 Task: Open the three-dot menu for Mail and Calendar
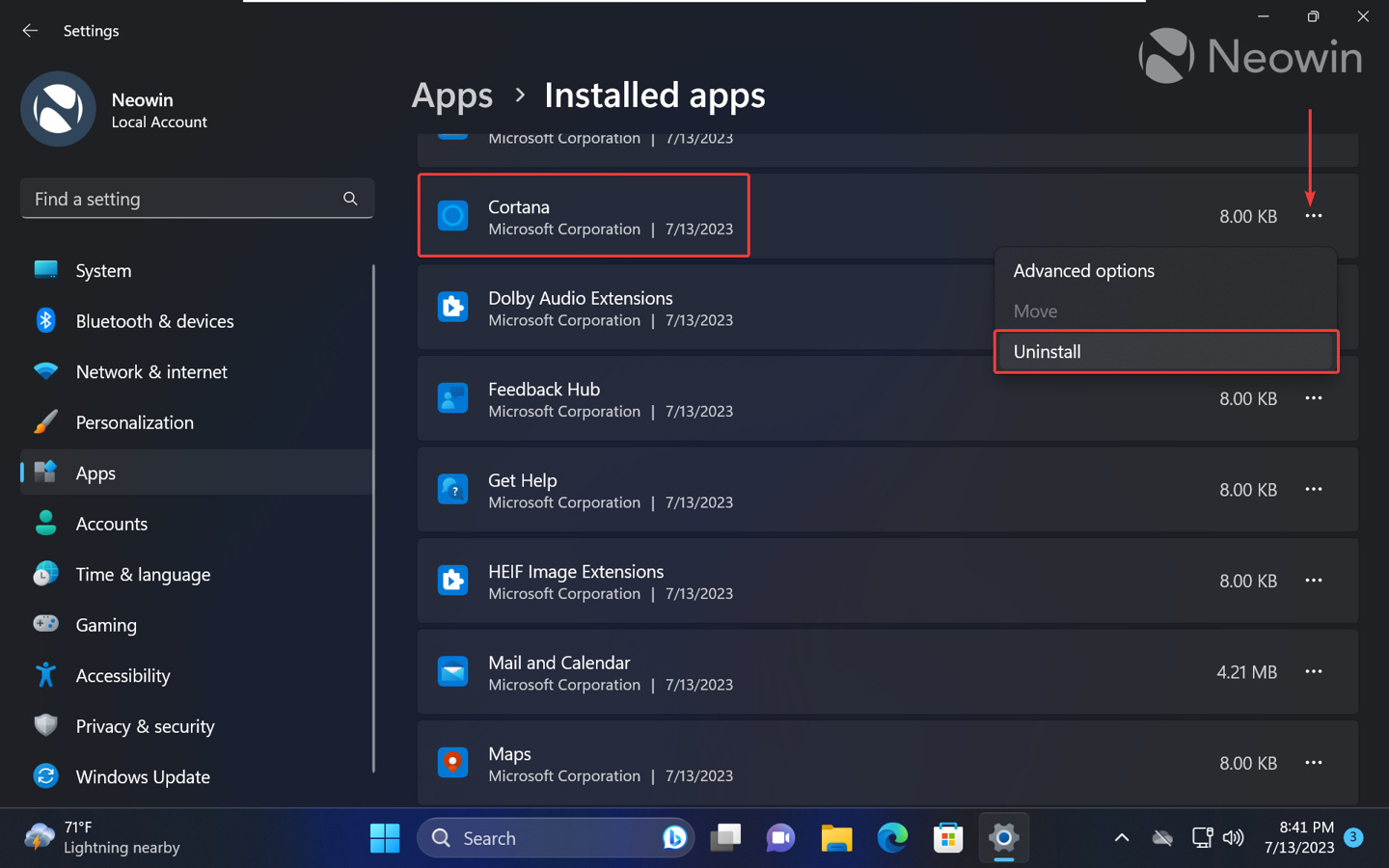pyautogui.click(x=1314, y=671)
